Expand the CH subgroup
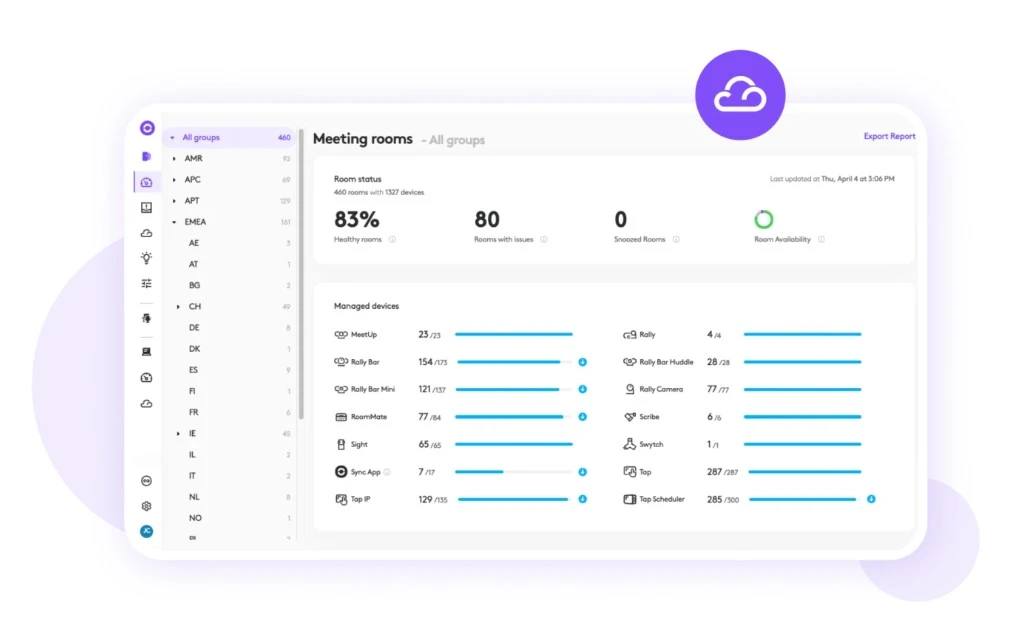The image size is (1015, 635). click(179, 307)
